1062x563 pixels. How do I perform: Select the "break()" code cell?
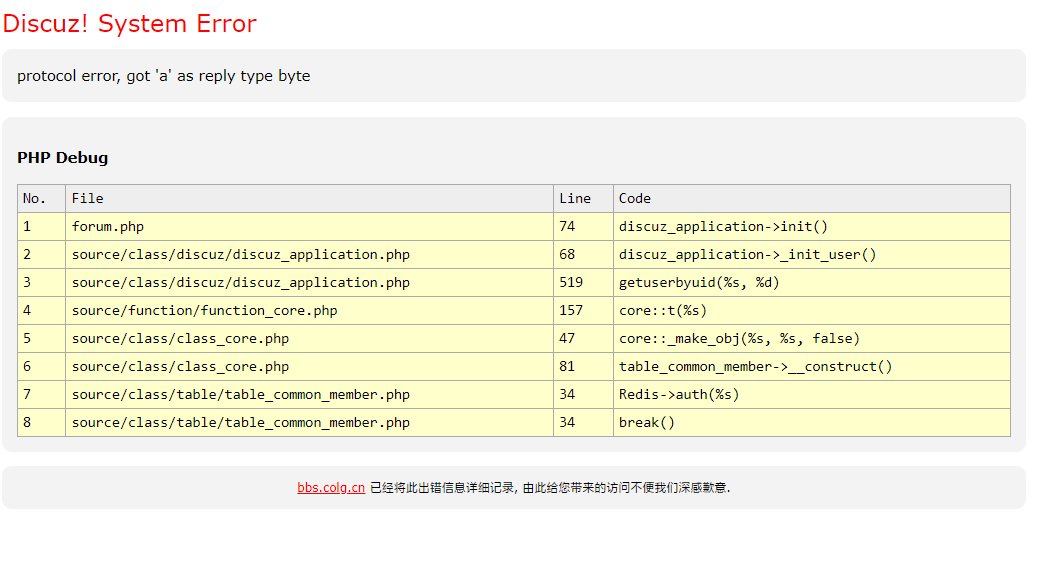coord(811,423)
